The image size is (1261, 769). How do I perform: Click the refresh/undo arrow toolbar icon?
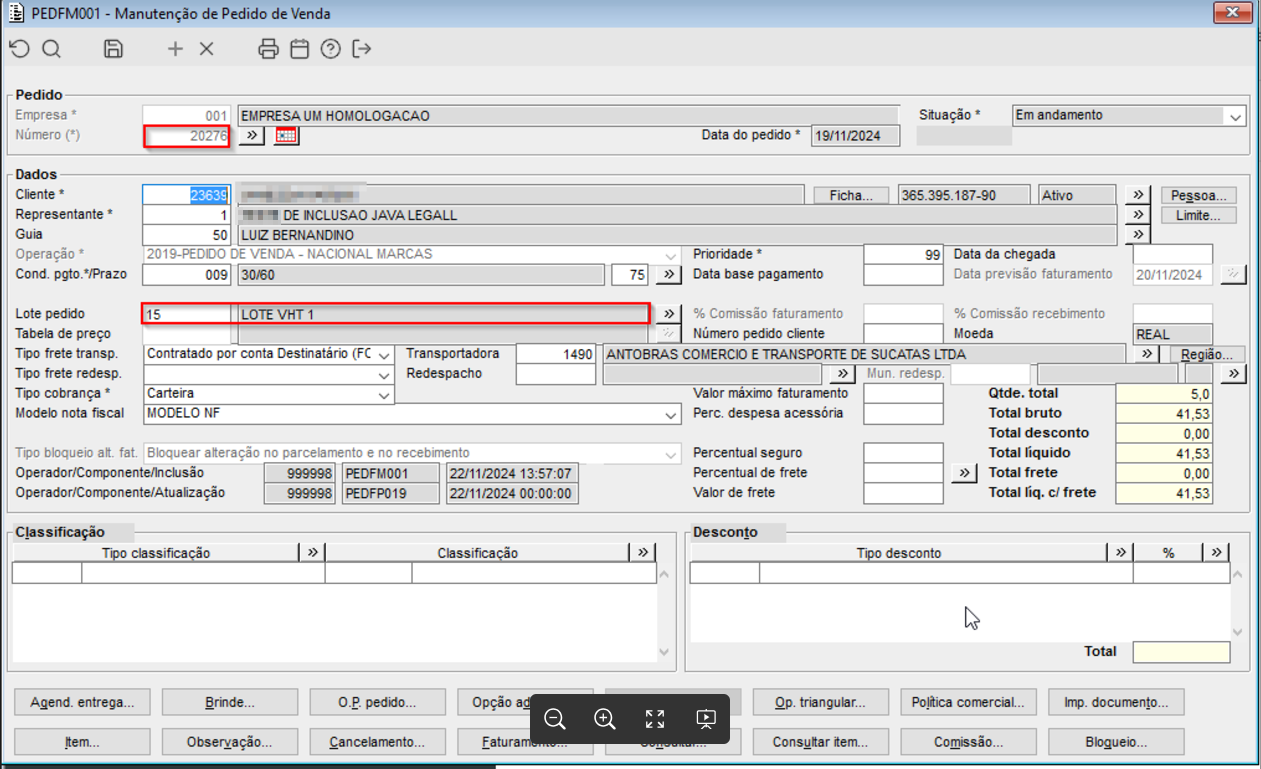pyautogui.click(x=19, y=49)
